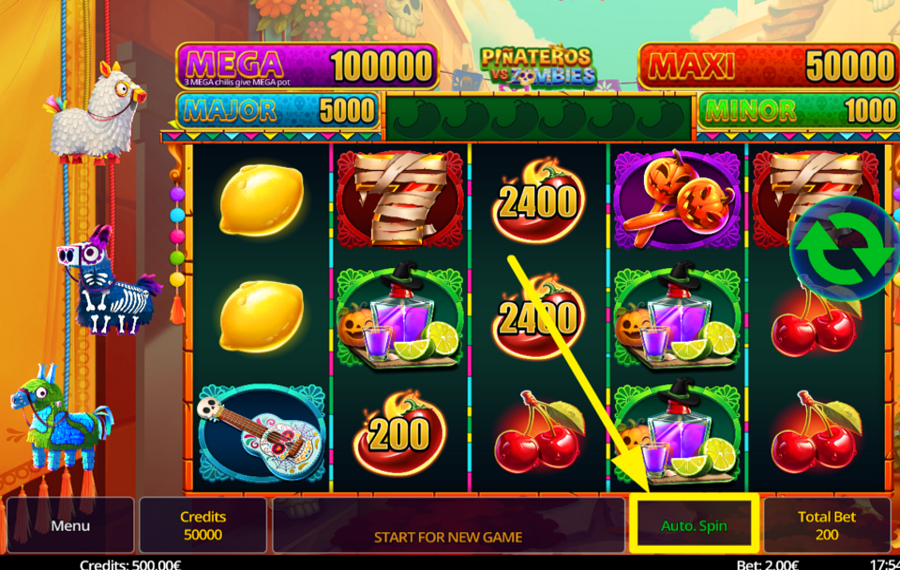This screenshot has height=570, width=900.
Task: Click the 200 chili pepper symbol
Action: click(399, 433)
